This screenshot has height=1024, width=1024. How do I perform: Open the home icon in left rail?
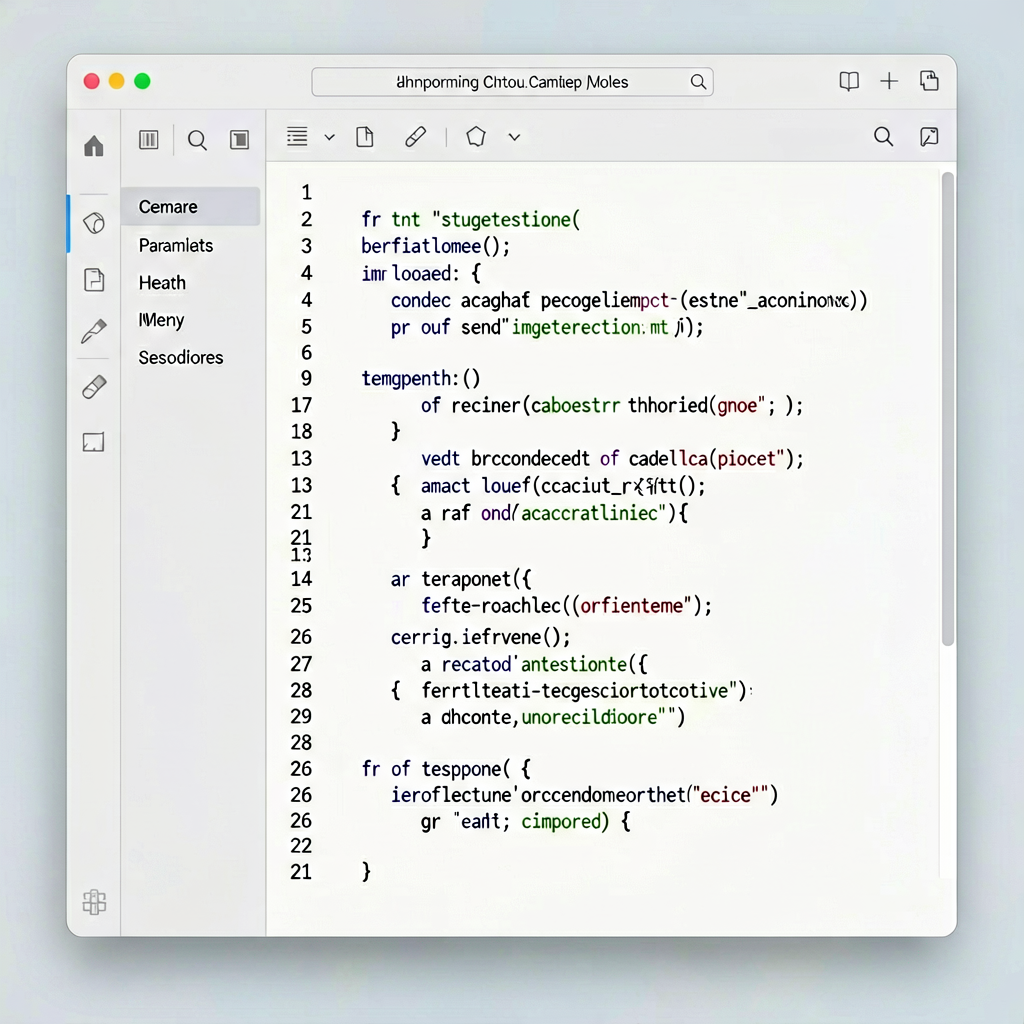pyautogui.click(x=94, y=146)
